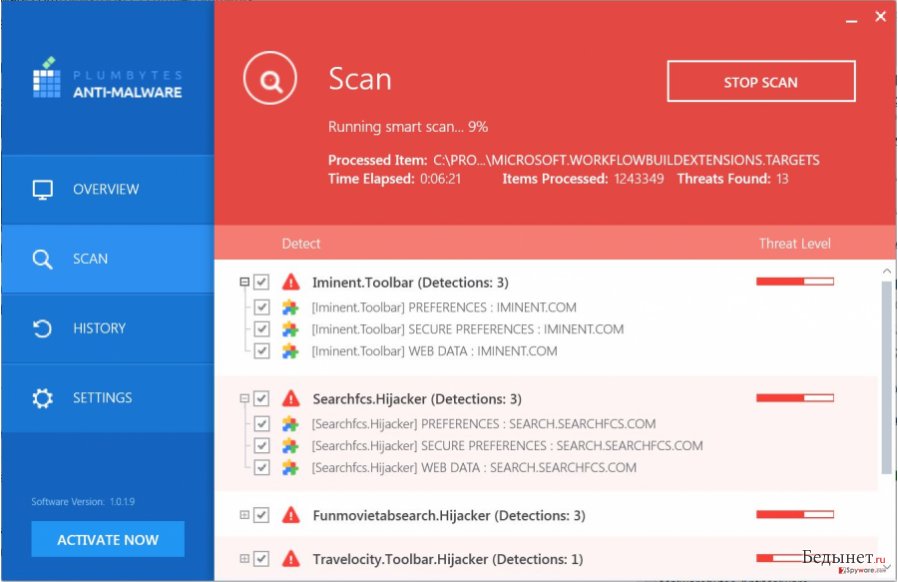Viewport: 898px width, 582px height.
Task: Click the Detect column header
Action: 301,243
